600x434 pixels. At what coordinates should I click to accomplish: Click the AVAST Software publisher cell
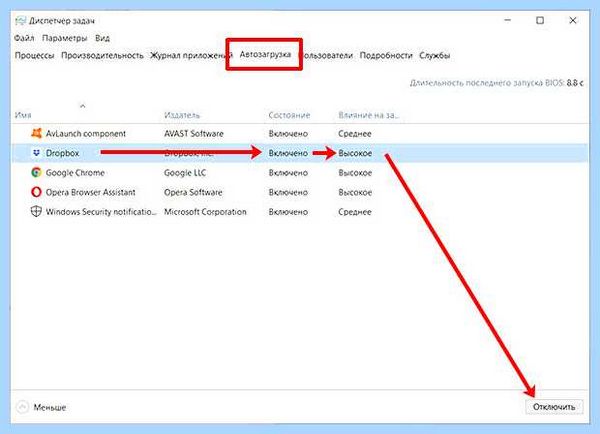(x=194, y=134)
